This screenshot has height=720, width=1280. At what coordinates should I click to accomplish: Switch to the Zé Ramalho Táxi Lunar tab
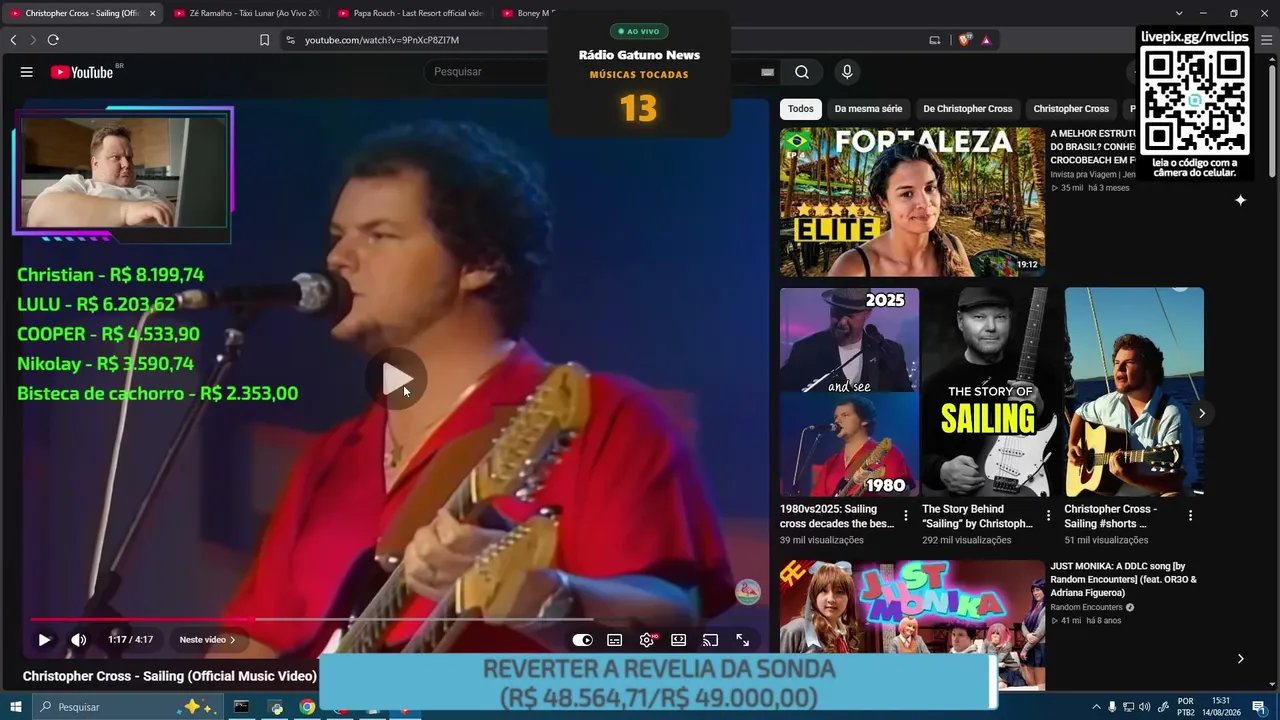pos(247,13)
